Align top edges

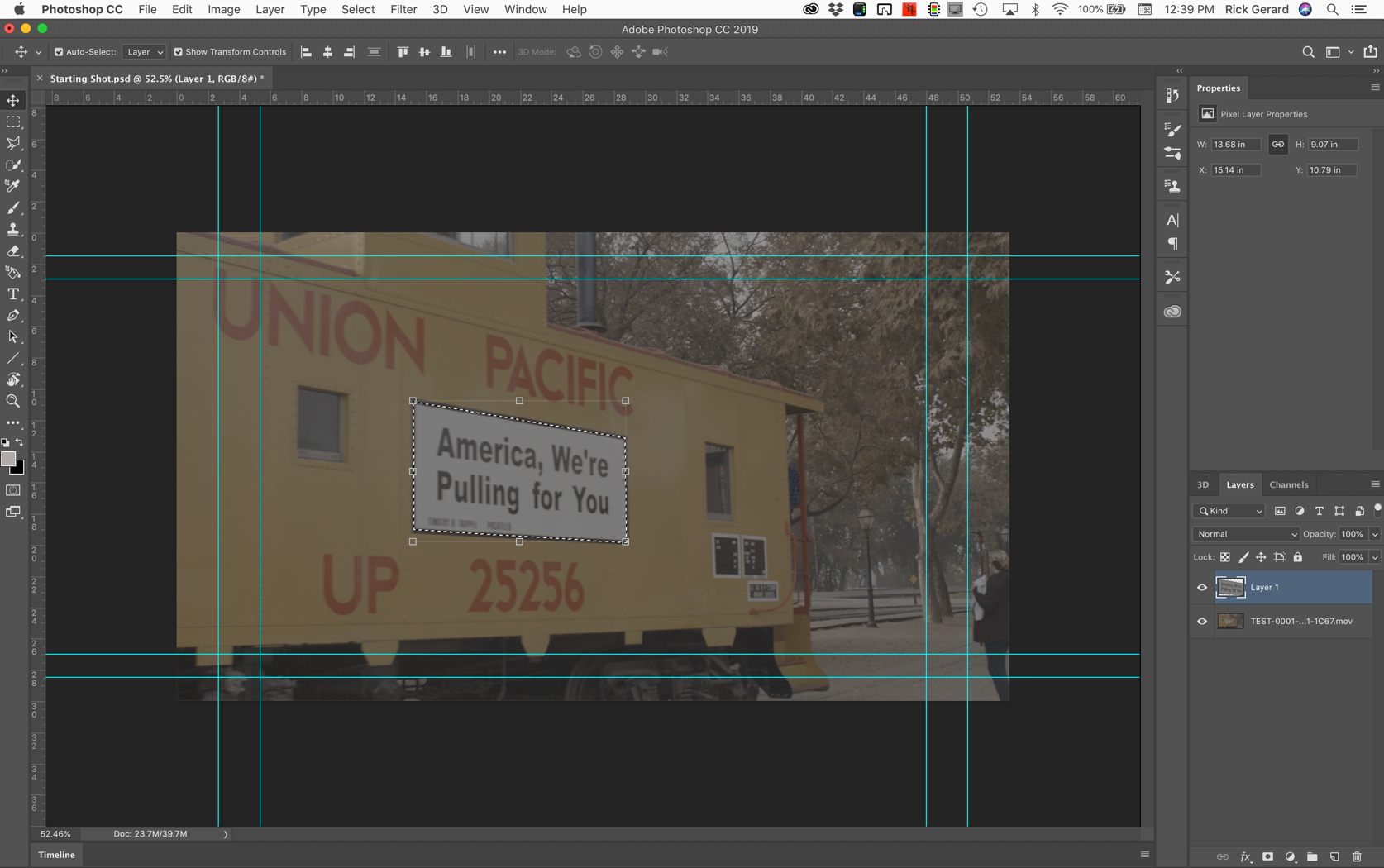pyautogui.click(x=403, y=52)
